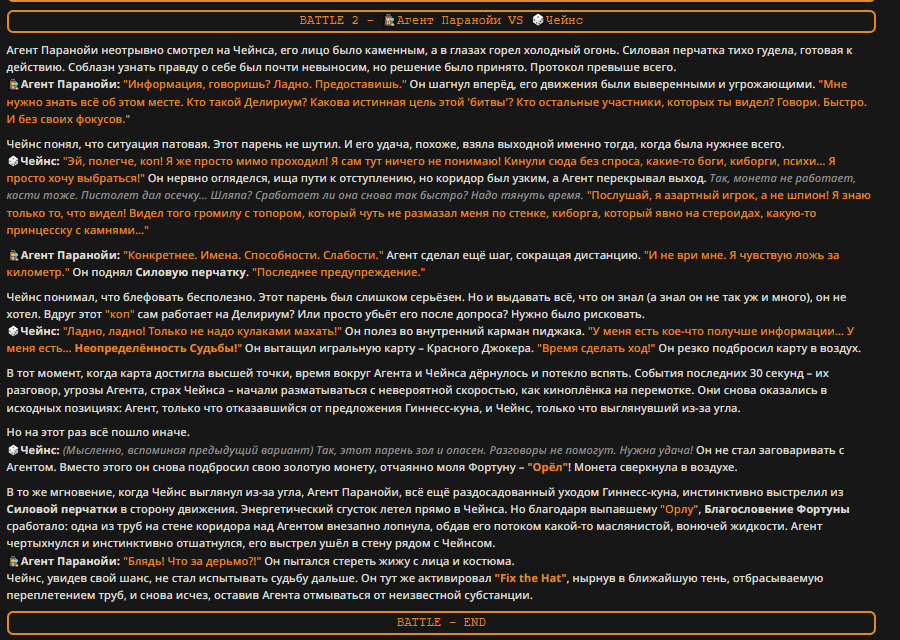Click detective icon before the "Что за дерьмо?!" line
This screenshot has height=640, width=900.
[x=13, y=561]
